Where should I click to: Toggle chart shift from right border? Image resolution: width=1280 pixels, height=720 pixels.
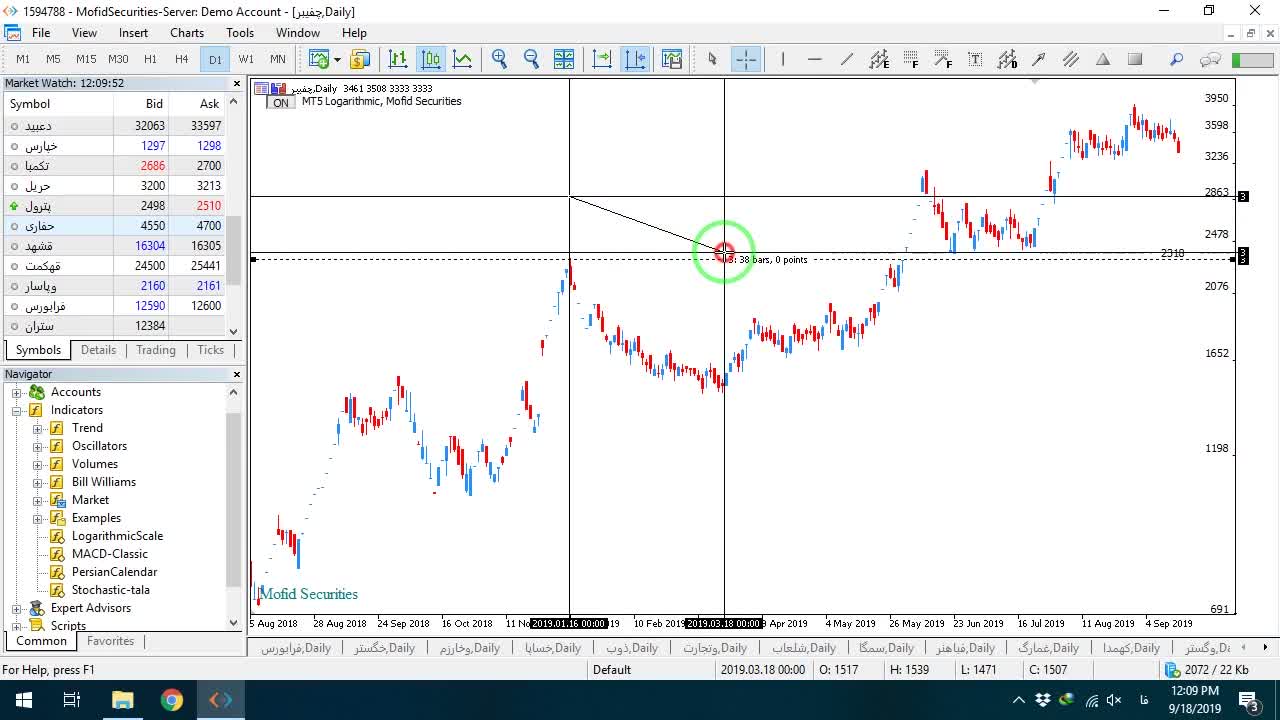coord(635,59)
